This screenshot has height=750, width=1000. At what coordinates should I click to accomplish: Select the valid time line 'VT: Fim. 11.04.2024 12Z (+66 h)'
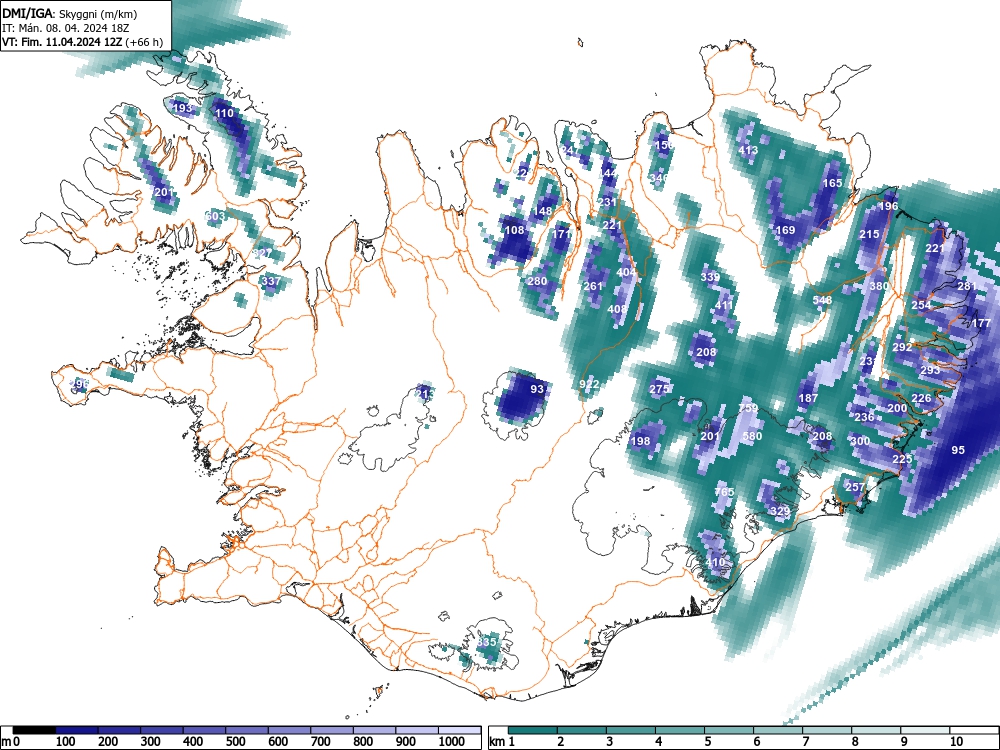tap(82, 42)
